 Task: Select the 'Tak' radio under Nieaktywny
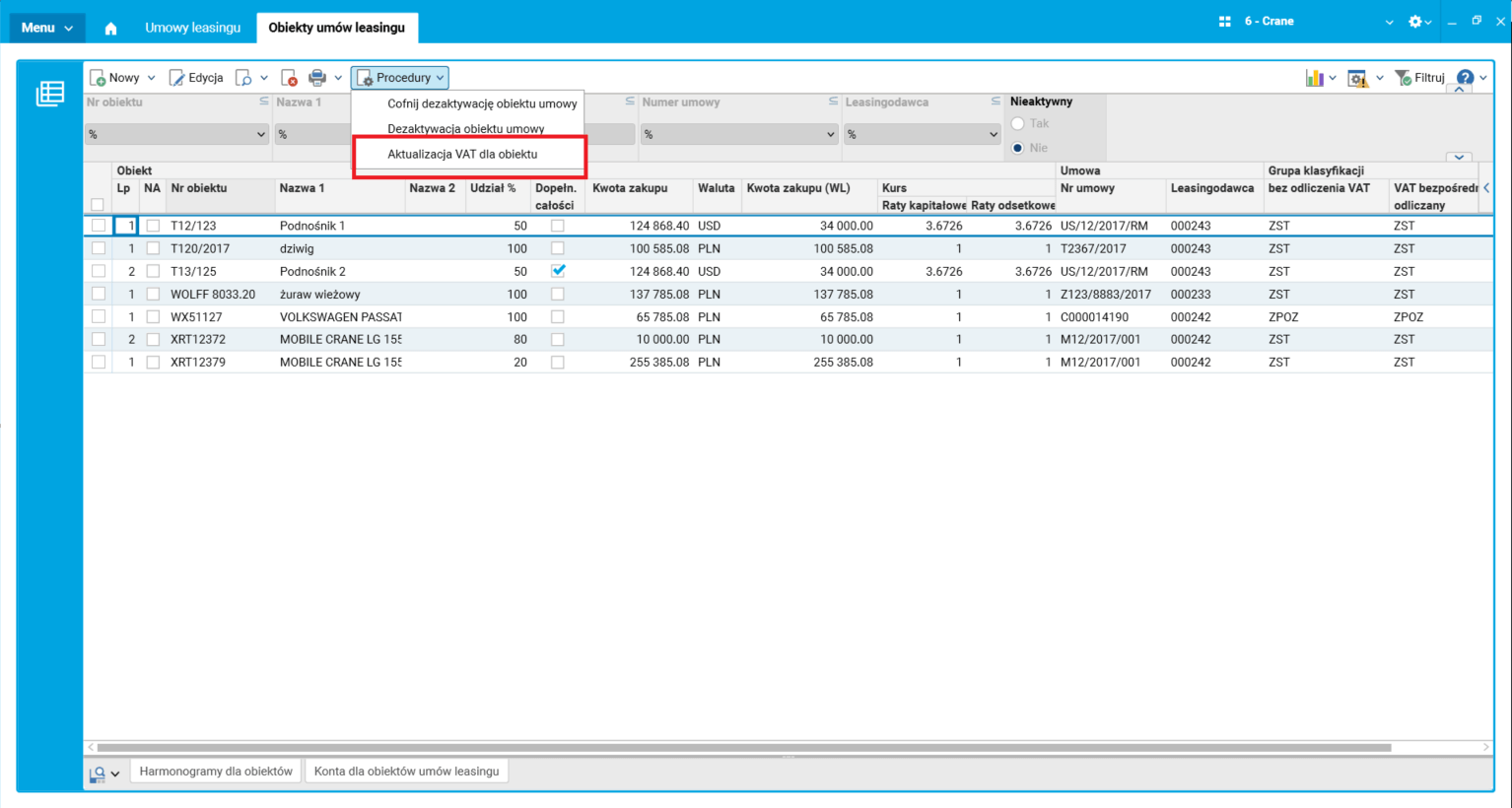pos(1018,124)
